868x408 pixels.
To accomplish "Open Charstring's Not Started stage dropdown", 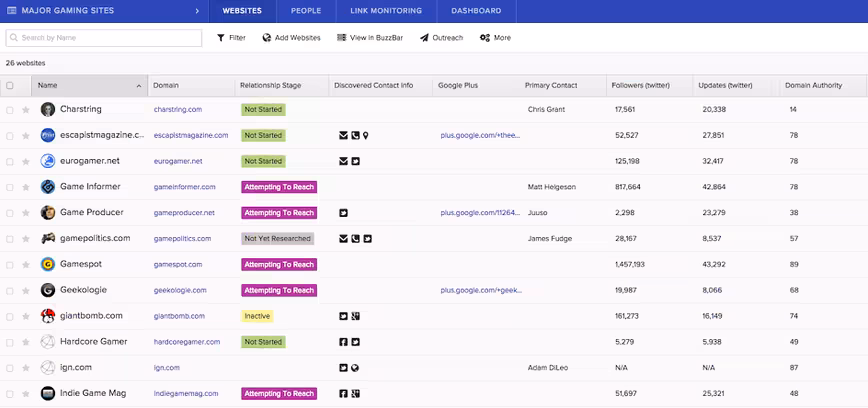I will point(263,110).
